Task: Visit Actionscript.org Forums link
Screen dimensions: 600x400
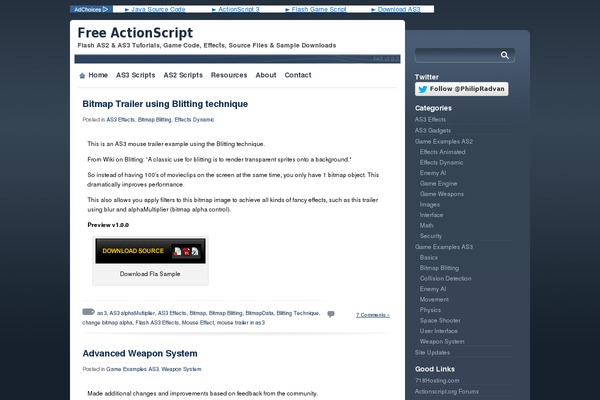Action: [447, 392]
